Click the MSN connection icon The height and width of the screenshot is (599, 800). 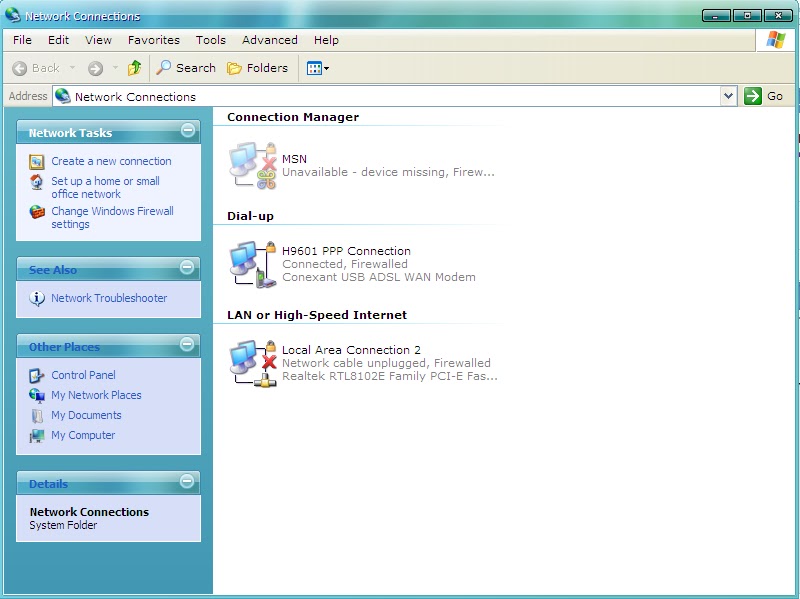(253, 165)
